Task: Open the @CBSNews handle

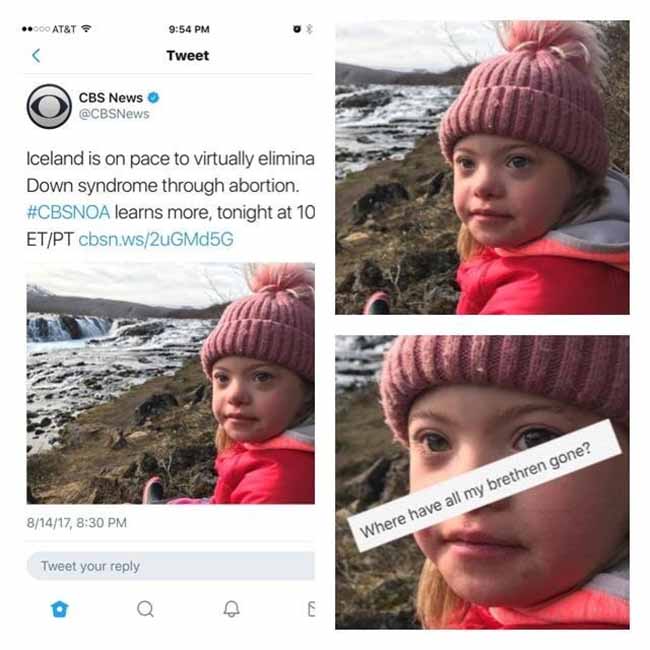Action: tap(114, 114)
